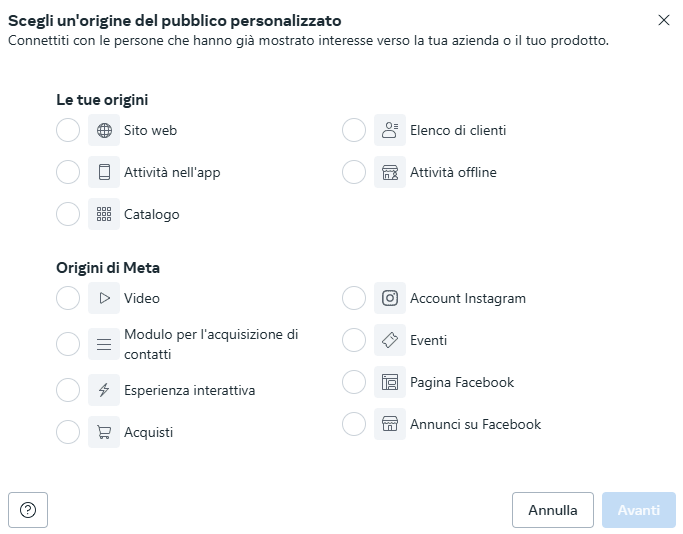The width and height of the screenshot is (683, 534).
Task: Click the person list icon for Elenco di clienti
Action: tap(390, 131)
